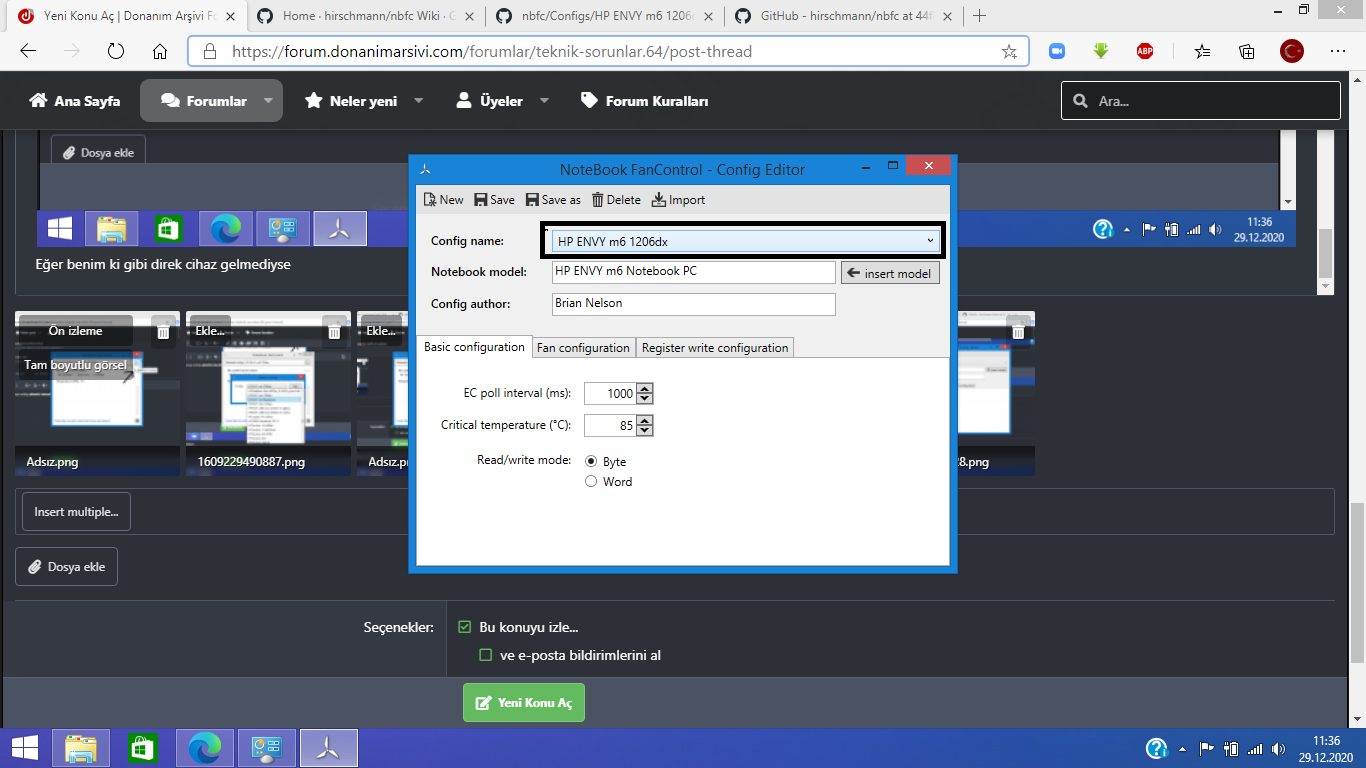Screen dimensions: 1366x768
Task: Uncheck the Bu konuyu izle checkbox
Action: coord(464,628)
